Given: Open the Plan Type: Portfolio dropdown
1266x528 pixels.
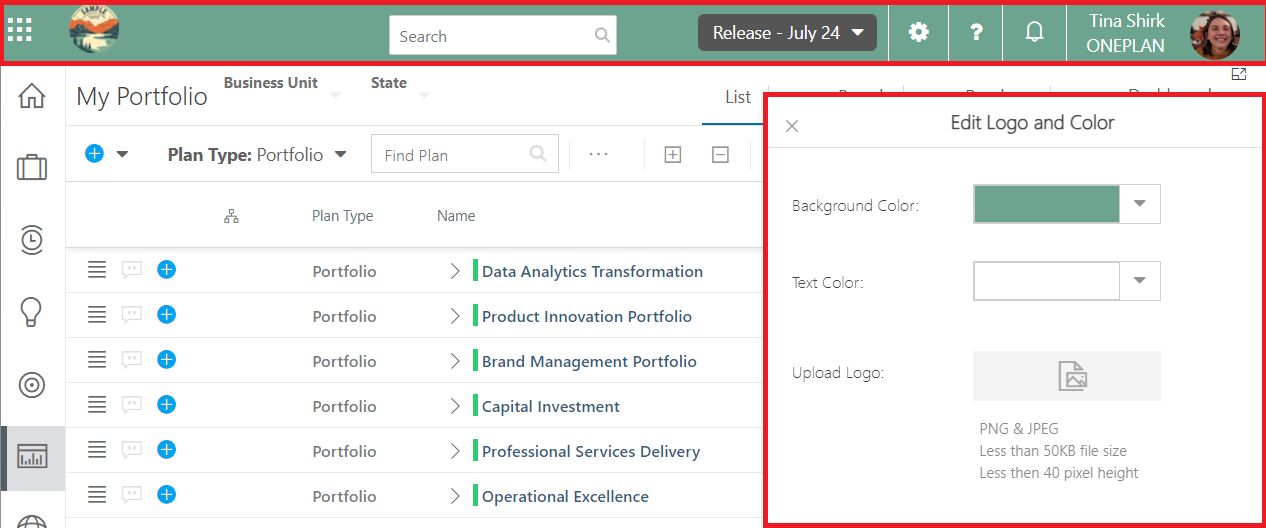Looking at the screenshot, I should pos(258,155).
